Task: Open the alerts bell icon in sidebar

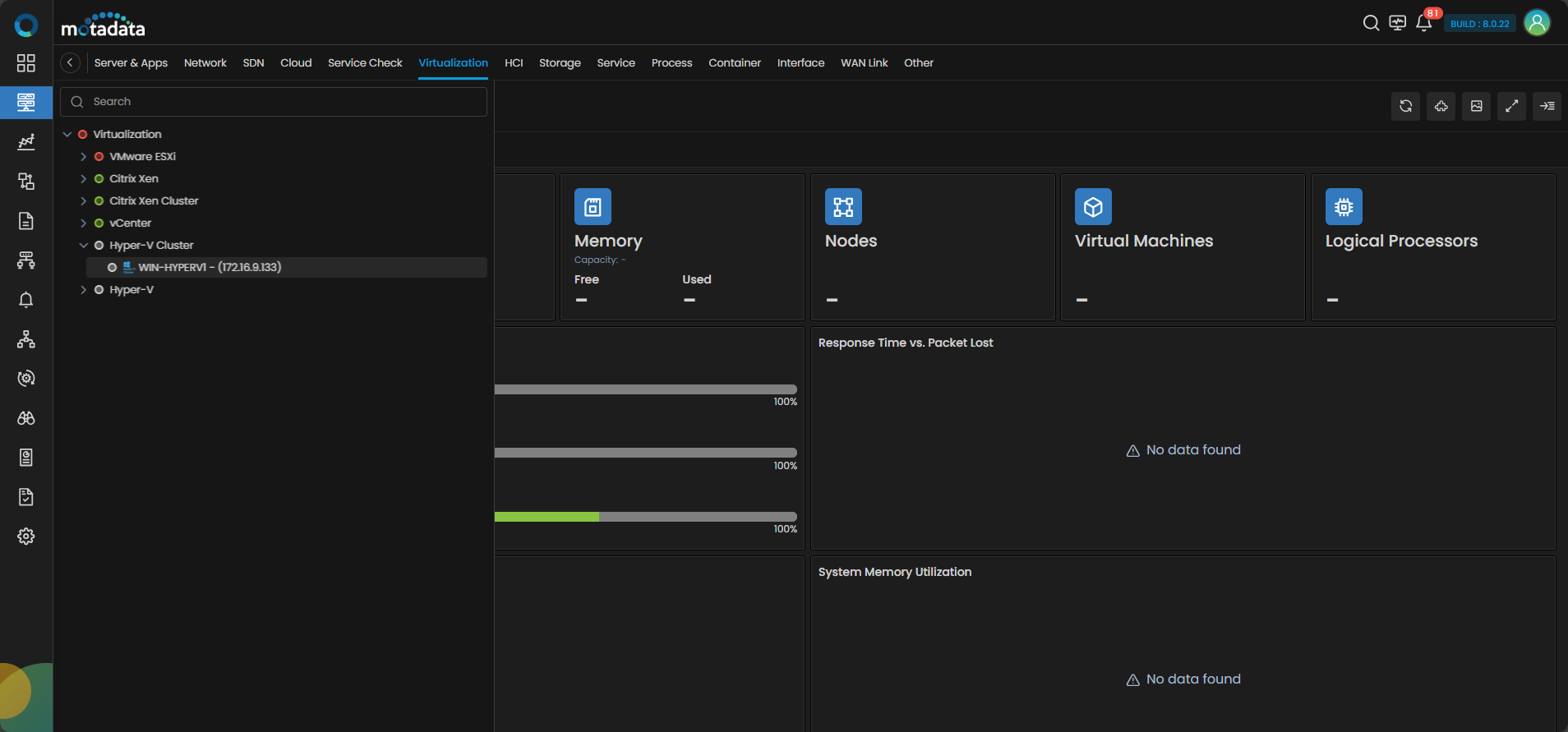Action: (x=26, y=300)
